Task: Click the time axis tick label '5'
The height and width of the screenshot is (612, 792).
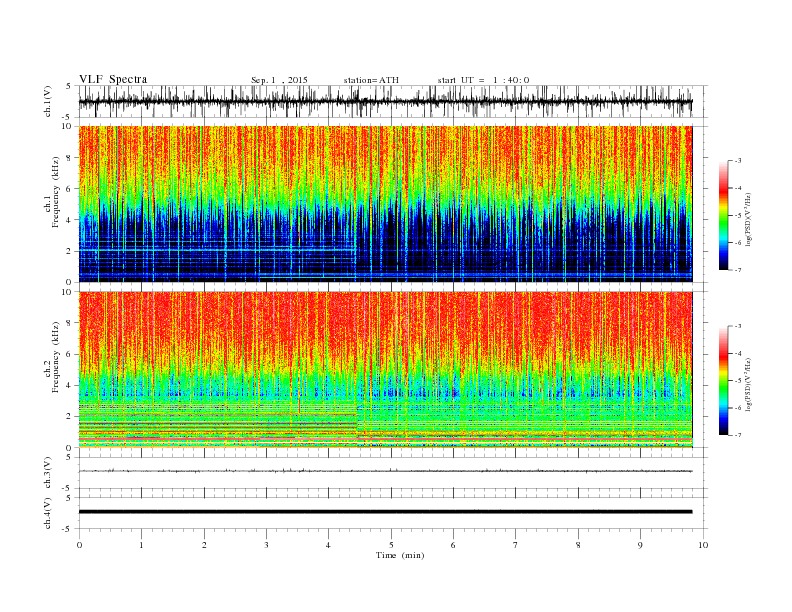Action: 391,545
